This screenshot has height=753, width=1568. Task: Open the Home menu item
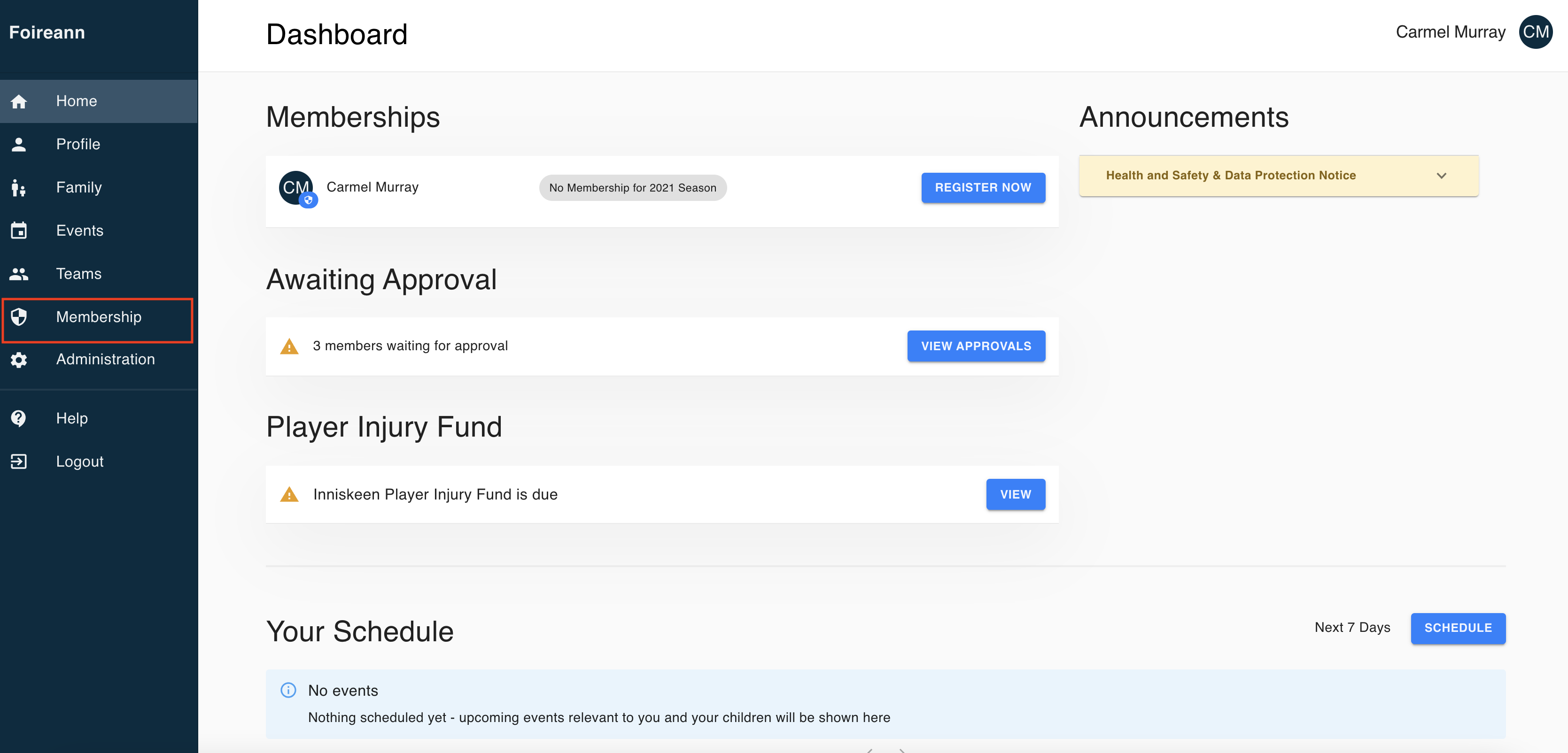click(x=99, y=101)
